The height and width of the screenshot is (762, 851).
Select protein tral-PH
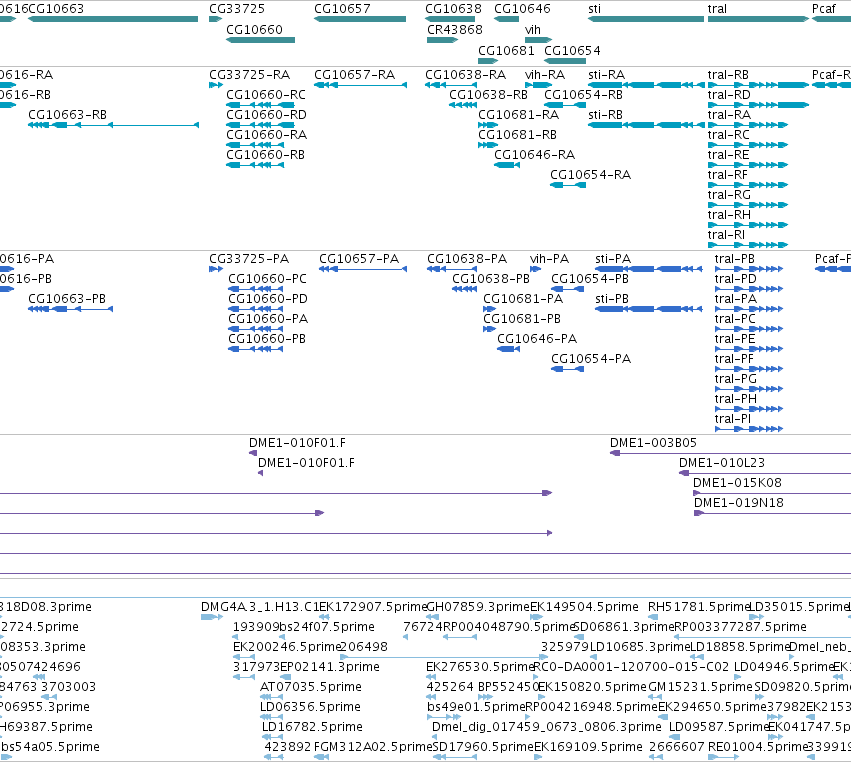749,409
